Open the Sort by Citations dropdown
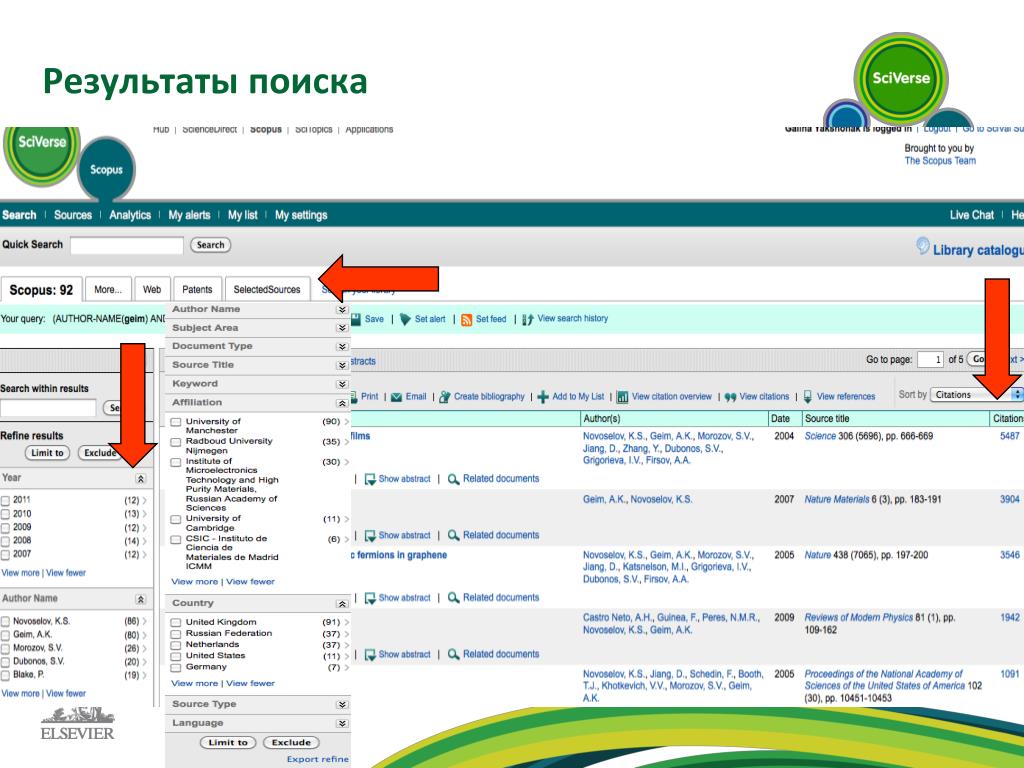The width and height of the screenshot is (1024, 768). 976,394
